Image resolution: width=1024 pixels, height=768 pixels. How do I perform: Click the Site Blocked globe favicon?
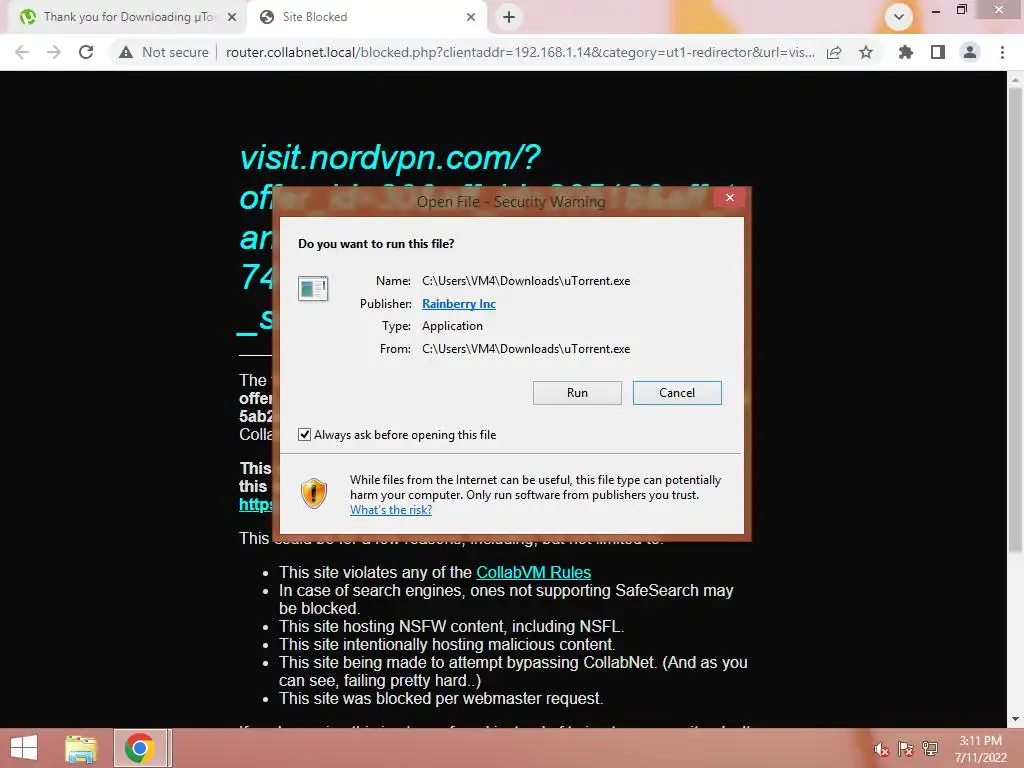[266, 17]
